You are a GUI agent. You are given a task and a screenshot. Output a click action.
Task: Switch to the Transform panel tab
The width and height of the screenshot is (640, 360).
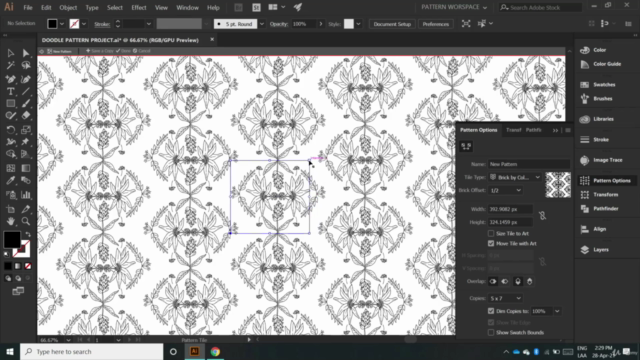click(513, 130)
